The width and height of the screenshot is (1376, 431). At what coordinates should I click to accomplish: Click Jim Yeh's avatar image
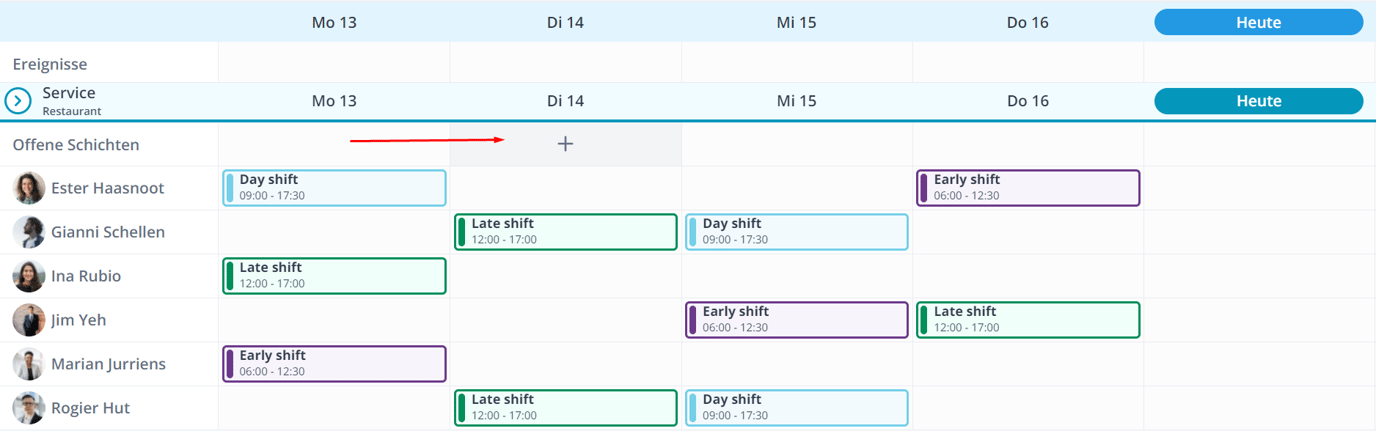(x=29, y=320)
